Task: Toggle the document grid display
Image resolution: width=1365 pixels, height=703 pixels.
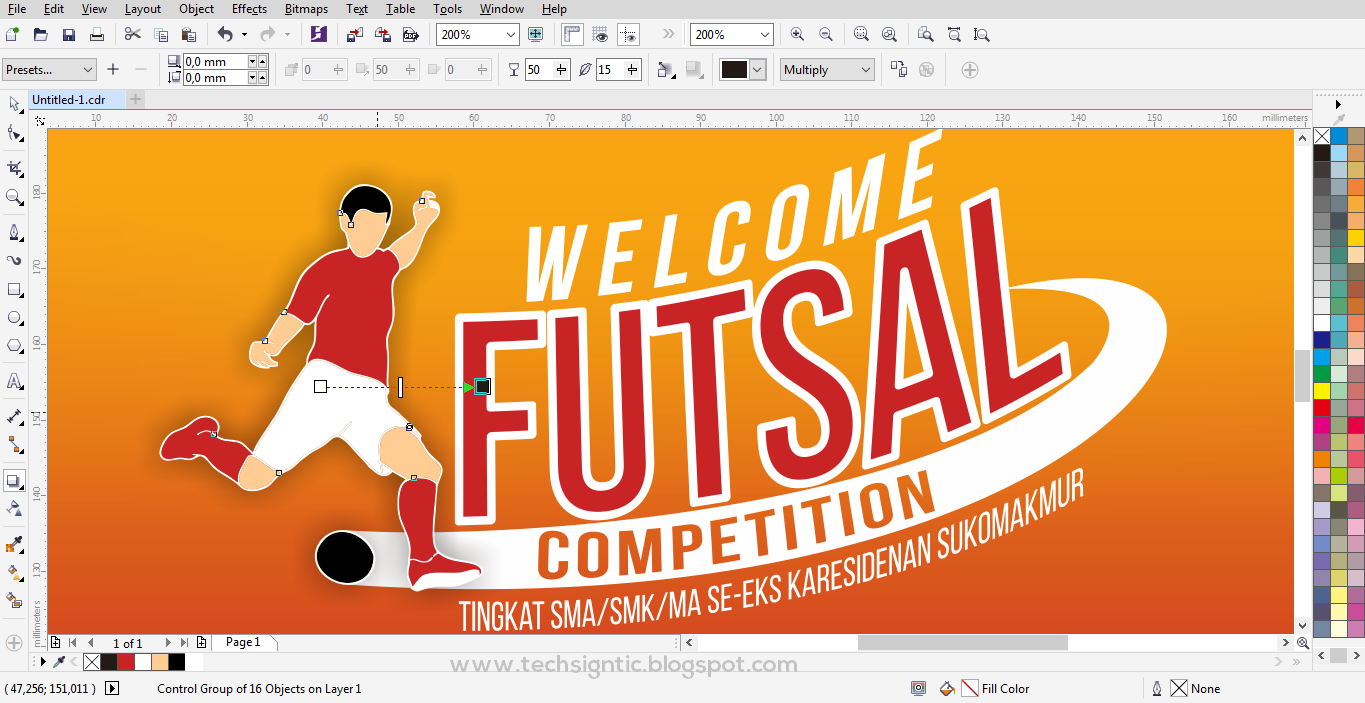Action: [x=600, y=34]
